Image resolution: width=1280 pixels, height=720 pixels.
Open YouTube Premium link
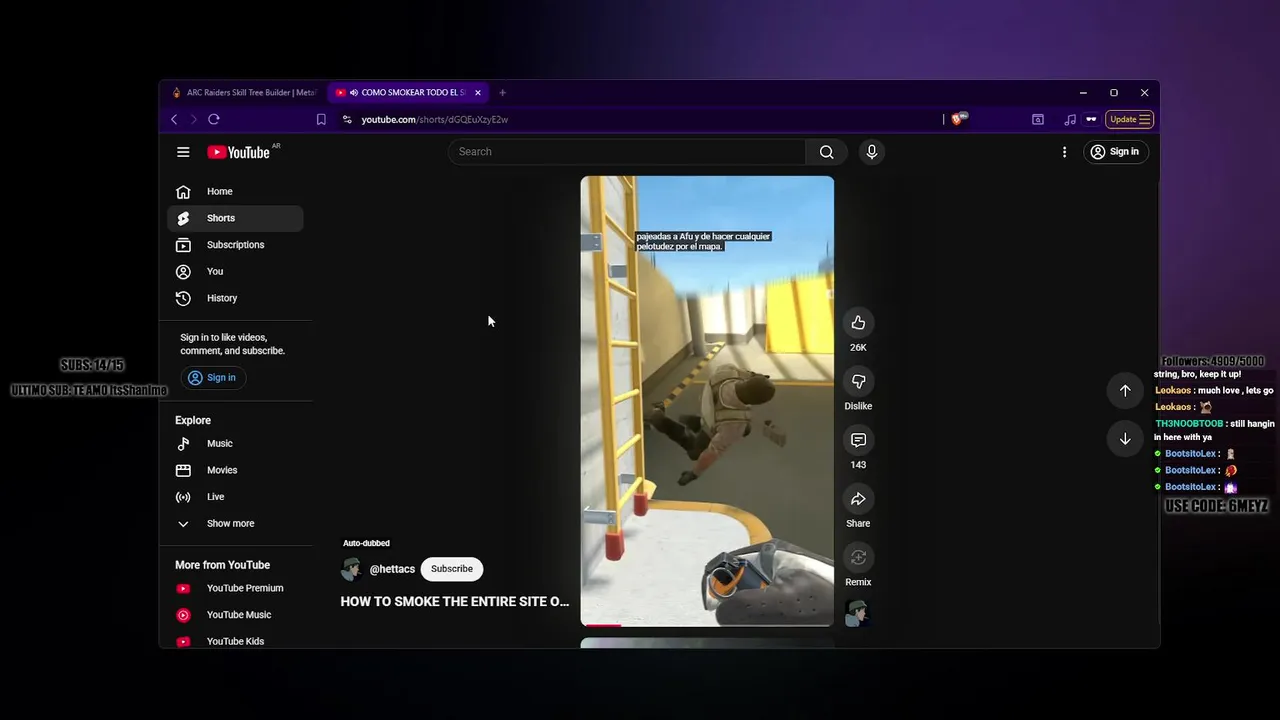(x=235, y=589)
